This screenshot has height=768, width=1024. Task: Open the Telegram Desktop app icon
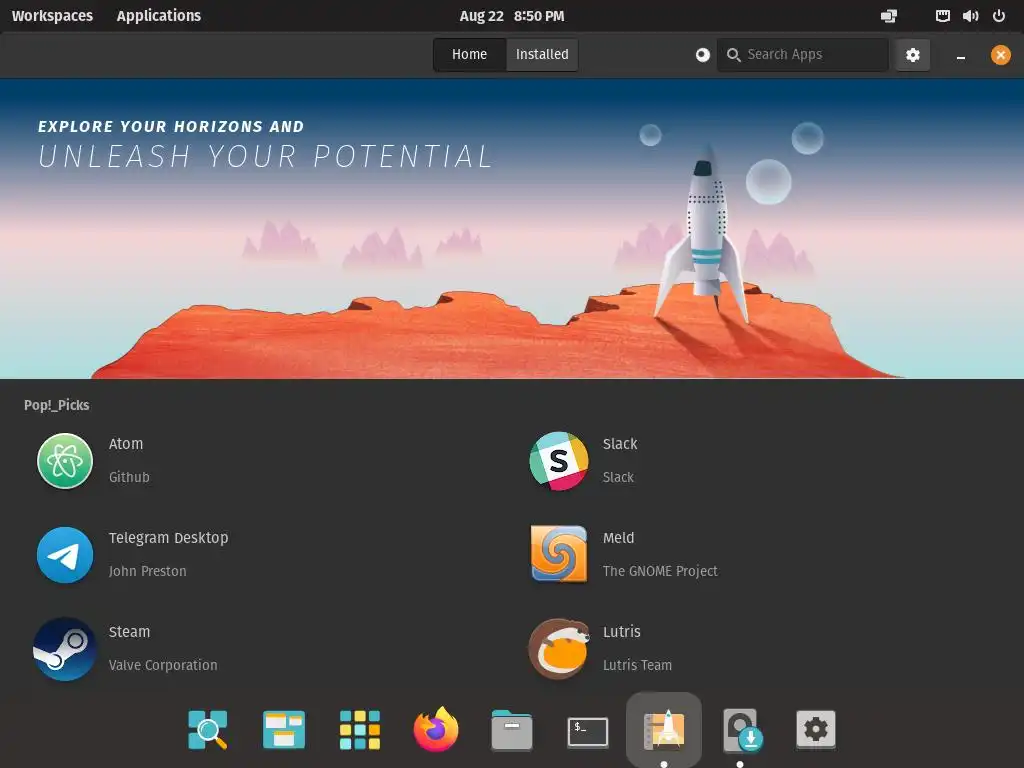(x=65, y=555)
